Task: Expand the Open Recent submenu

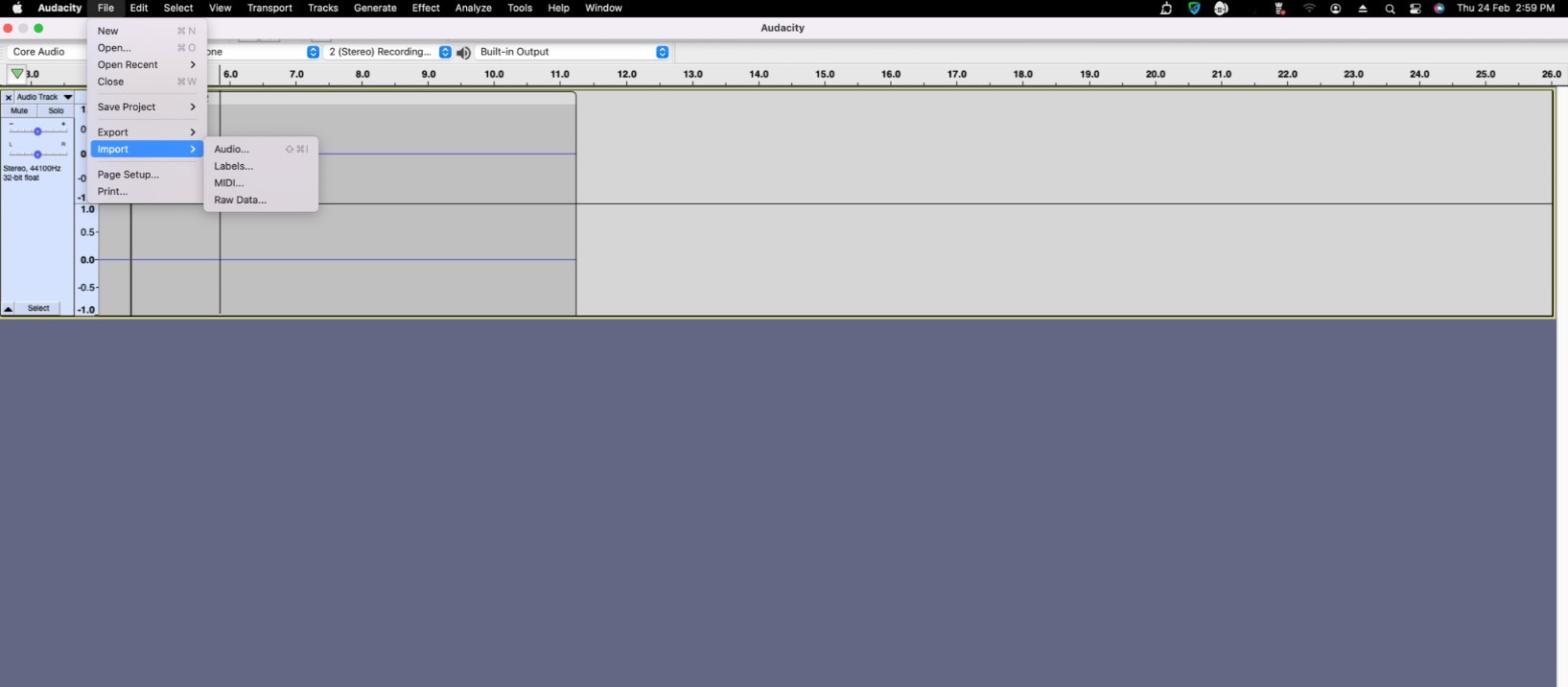Action: click(x=147, y=65)
